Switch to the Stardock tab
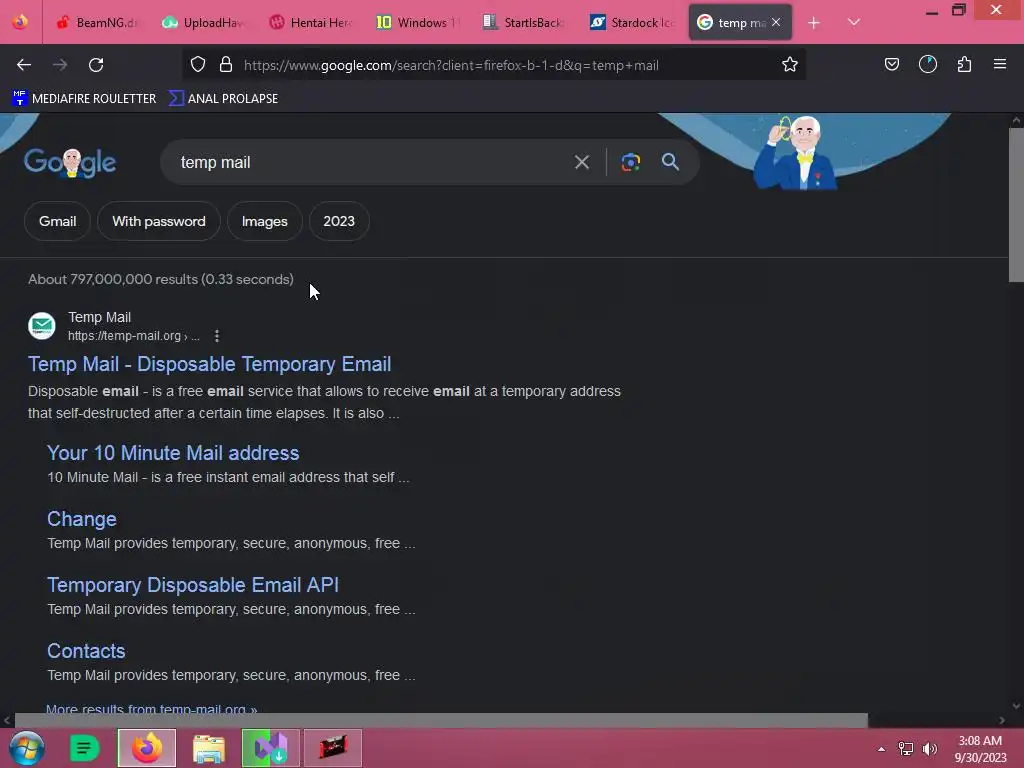The width and height of the screenshot is (1024, 768). point(631,22)
